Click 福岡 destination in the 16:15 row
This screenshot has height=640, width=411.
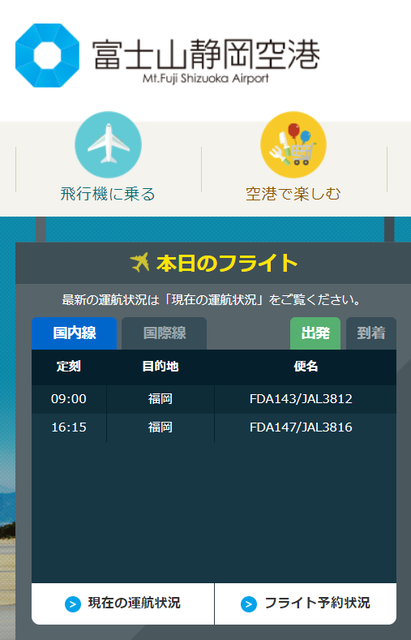[160, 427]
